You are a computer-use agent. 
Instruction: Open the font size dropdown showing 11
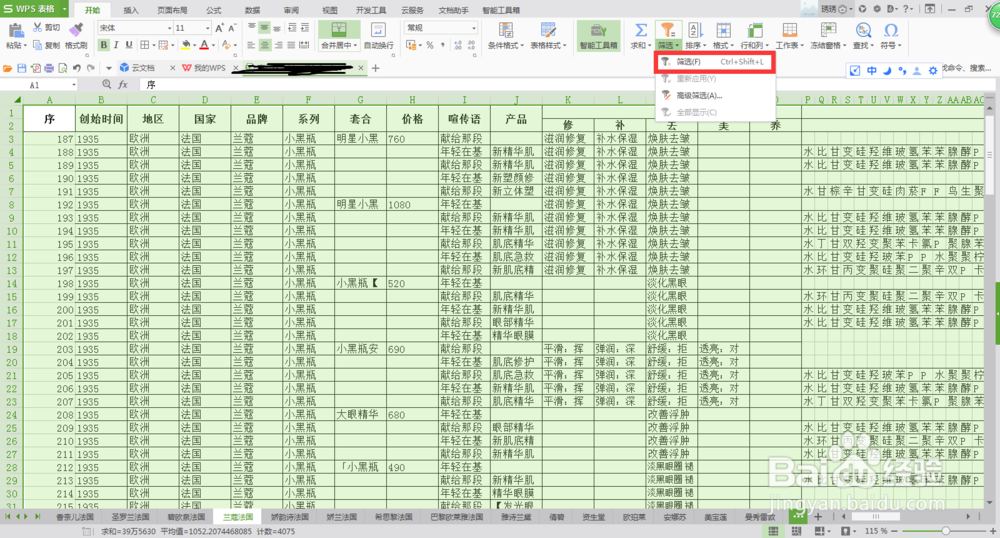coord(207,28)
